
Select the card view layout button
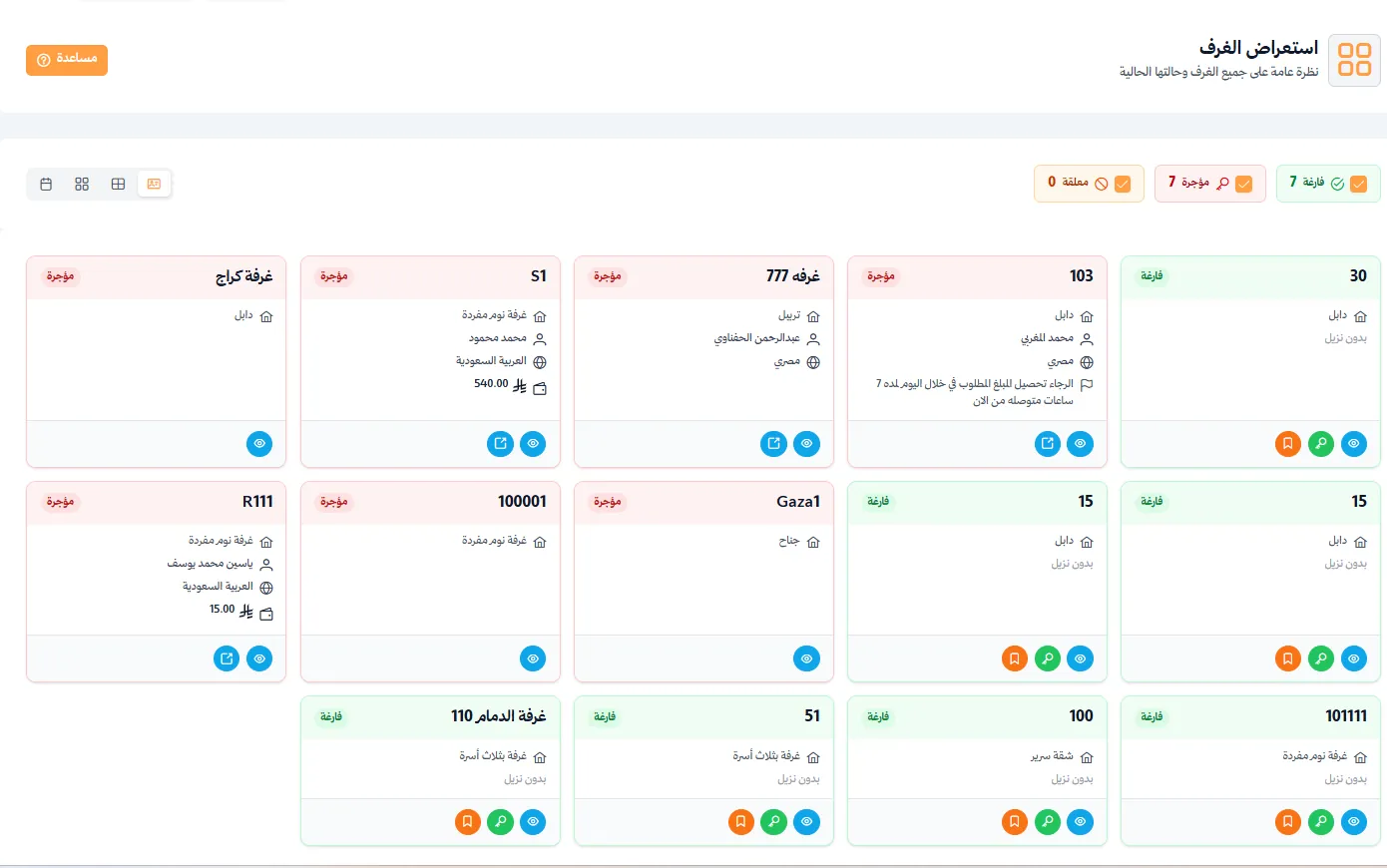click(154, 184)
